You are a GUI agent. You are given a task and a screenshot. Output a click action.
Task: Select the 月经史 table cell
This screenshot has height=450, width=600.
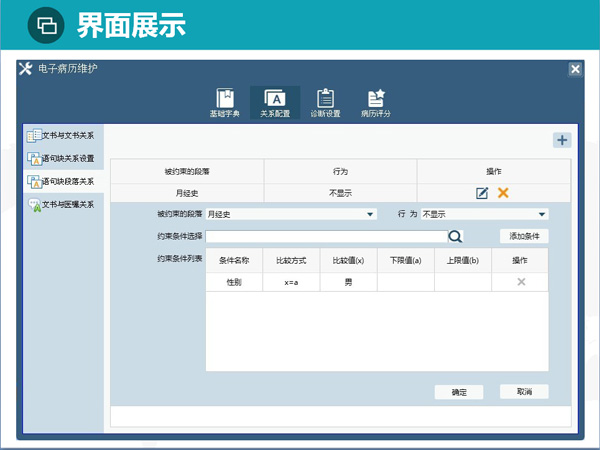click(187, 193)
